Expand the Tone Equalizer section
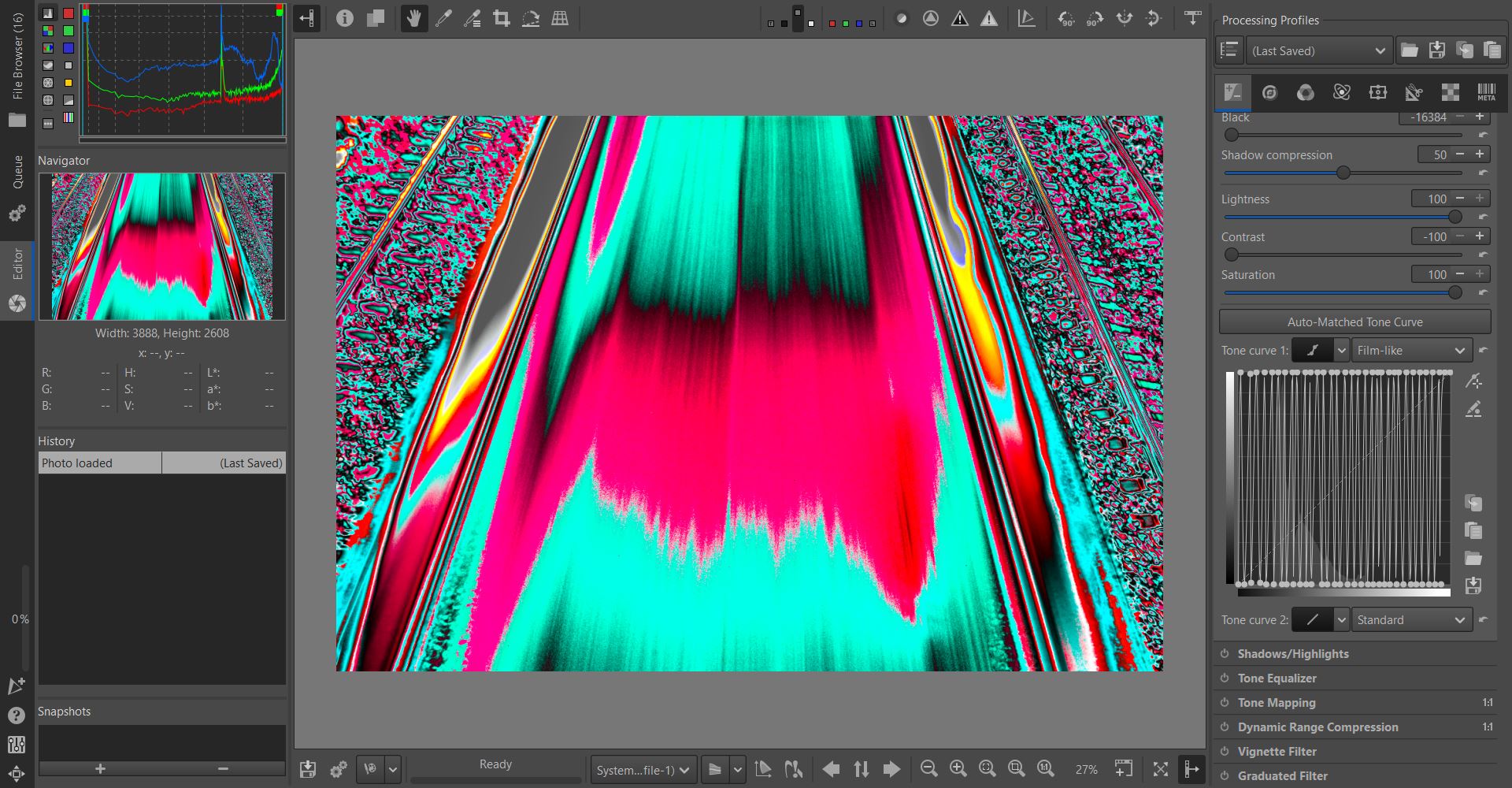 pyautogui.click(x=1277, y=678)
